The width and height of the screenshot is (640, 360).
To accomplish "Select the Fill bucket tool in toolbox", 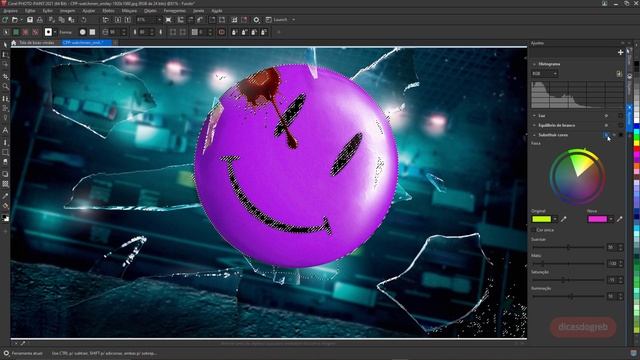I will coord(5,206).
